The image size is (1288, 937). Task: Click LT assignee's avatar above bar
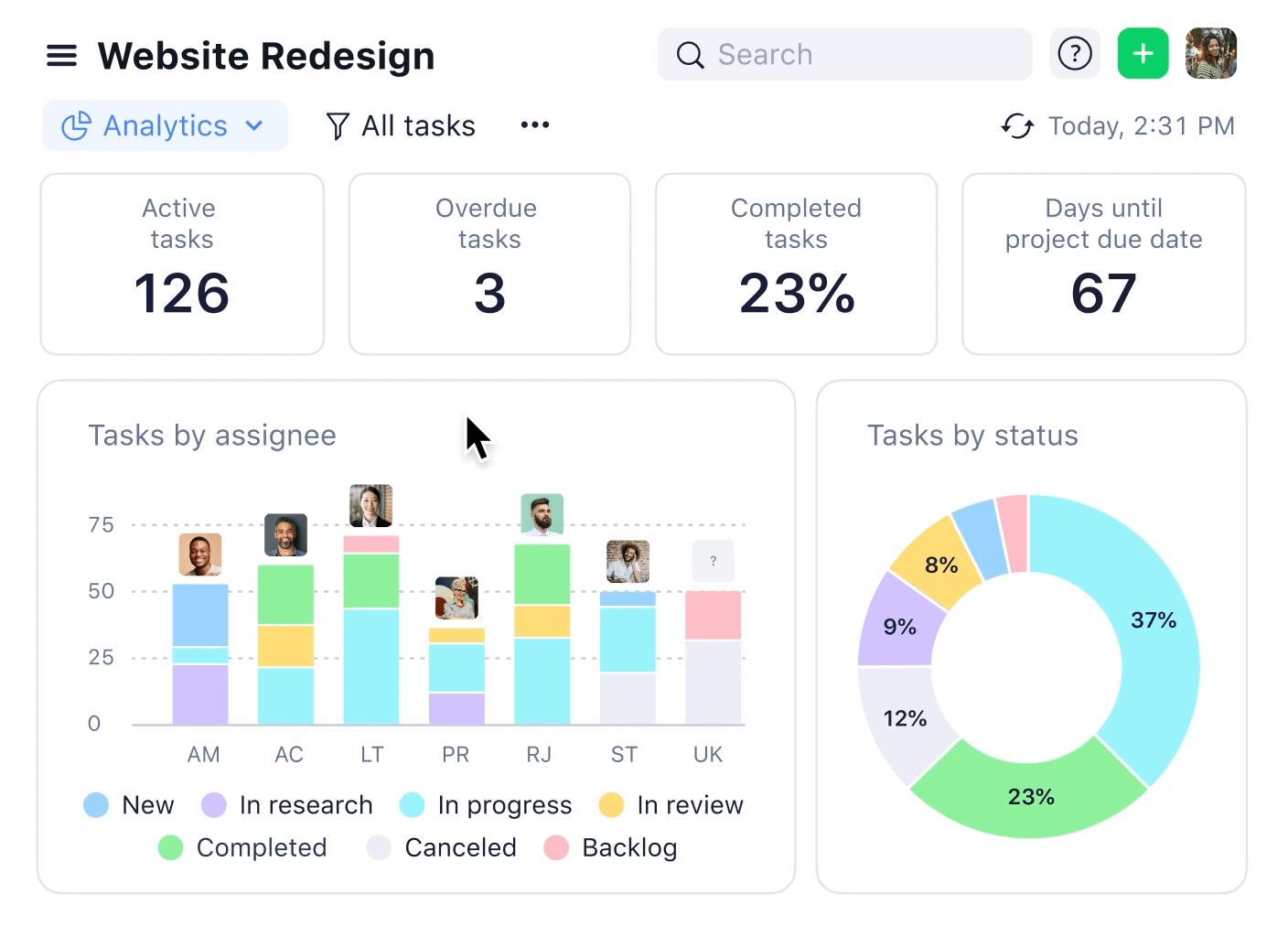(x=370, y=506)
